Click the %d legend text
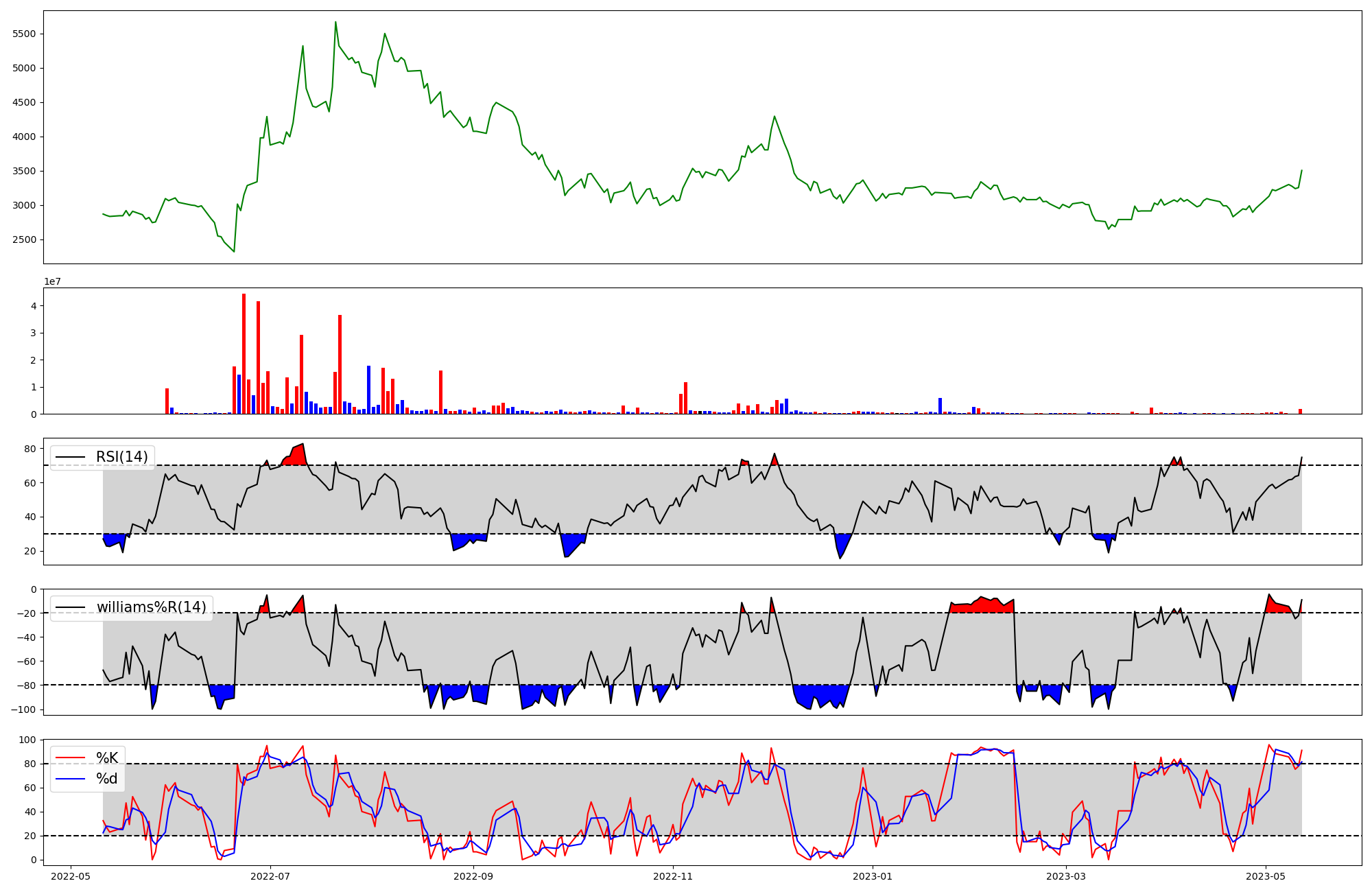This screenshot has height=892, width=1372. [107, 779]
